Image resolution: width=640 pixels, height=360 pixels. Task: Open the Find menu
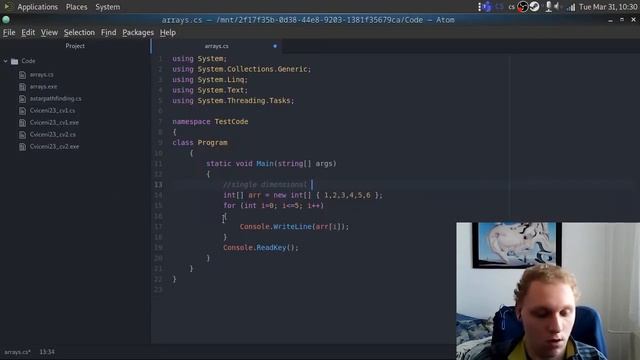[109, 33]
